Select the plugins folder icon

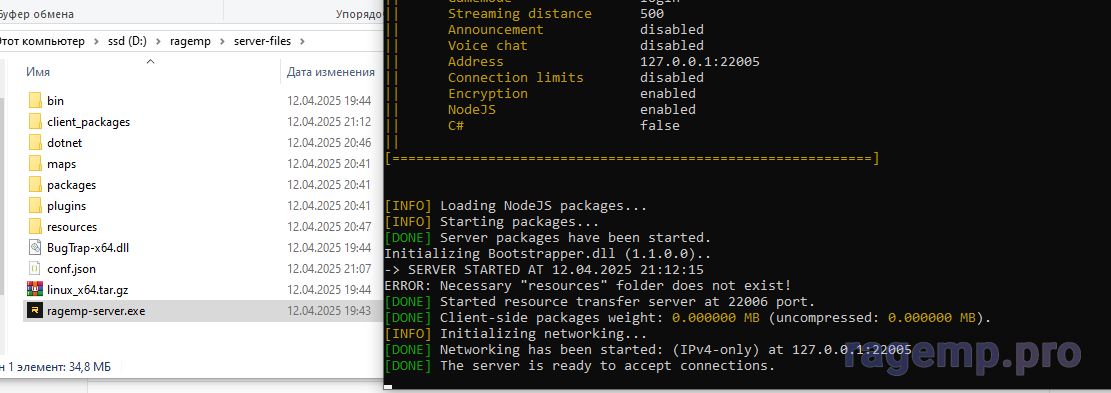(x=35, y=206)
